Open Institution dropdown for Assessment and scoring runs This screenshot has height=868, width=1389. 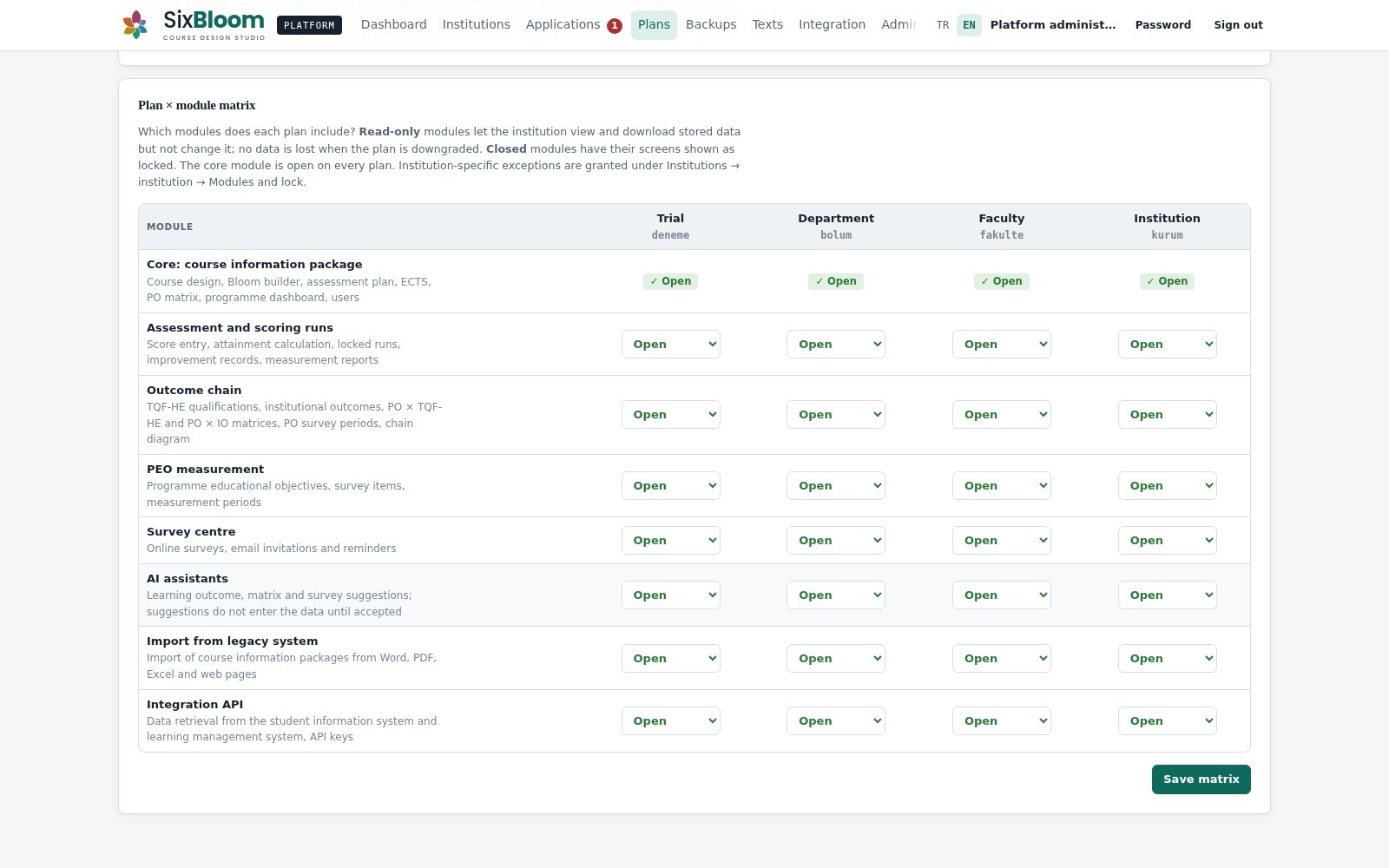click(1167, 344)
